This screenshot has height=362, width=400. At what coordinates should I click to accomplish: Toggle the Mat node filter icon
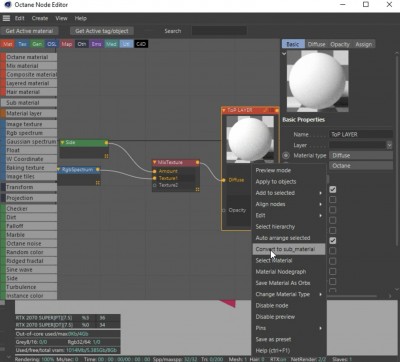(x=7, y=44)
